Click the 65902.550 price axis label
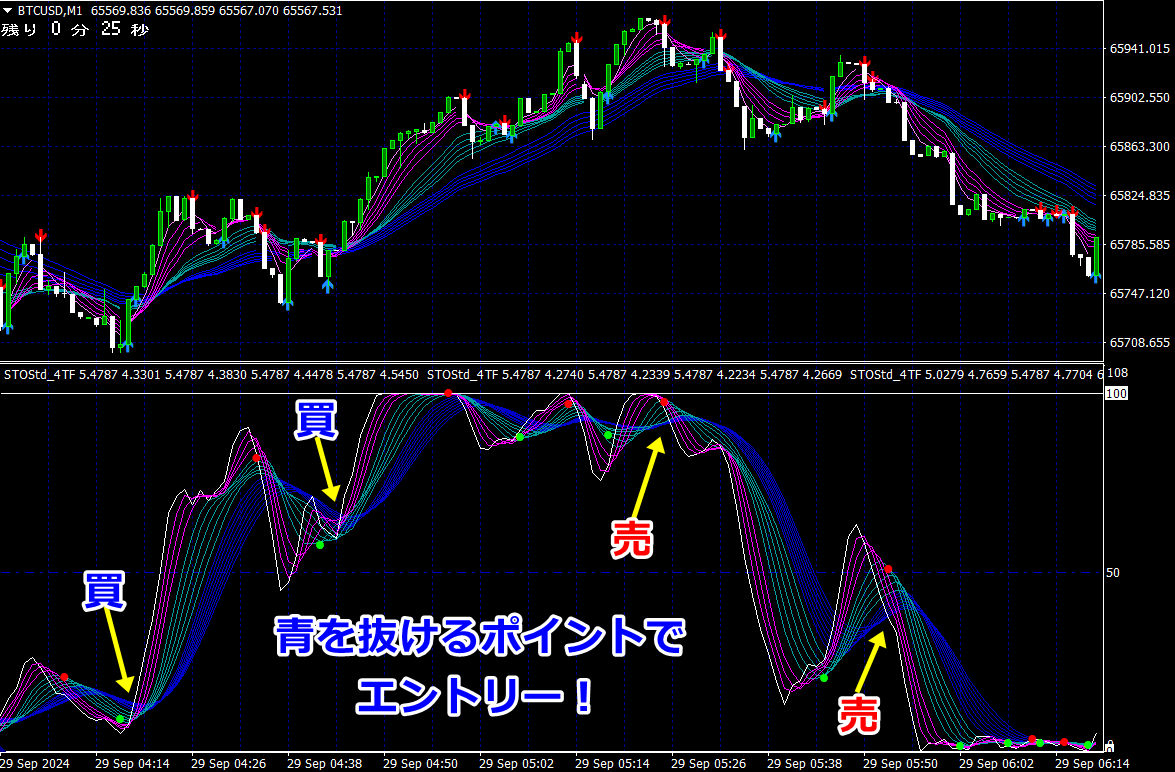 1139,97
